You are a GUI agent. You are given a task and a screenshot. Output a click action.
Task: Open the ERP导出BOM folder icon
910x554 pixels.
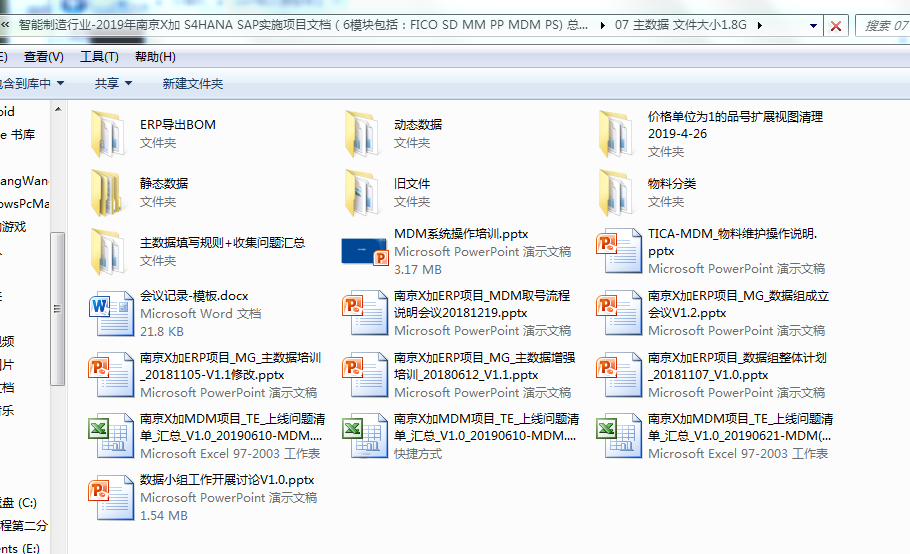click(105, 134)
